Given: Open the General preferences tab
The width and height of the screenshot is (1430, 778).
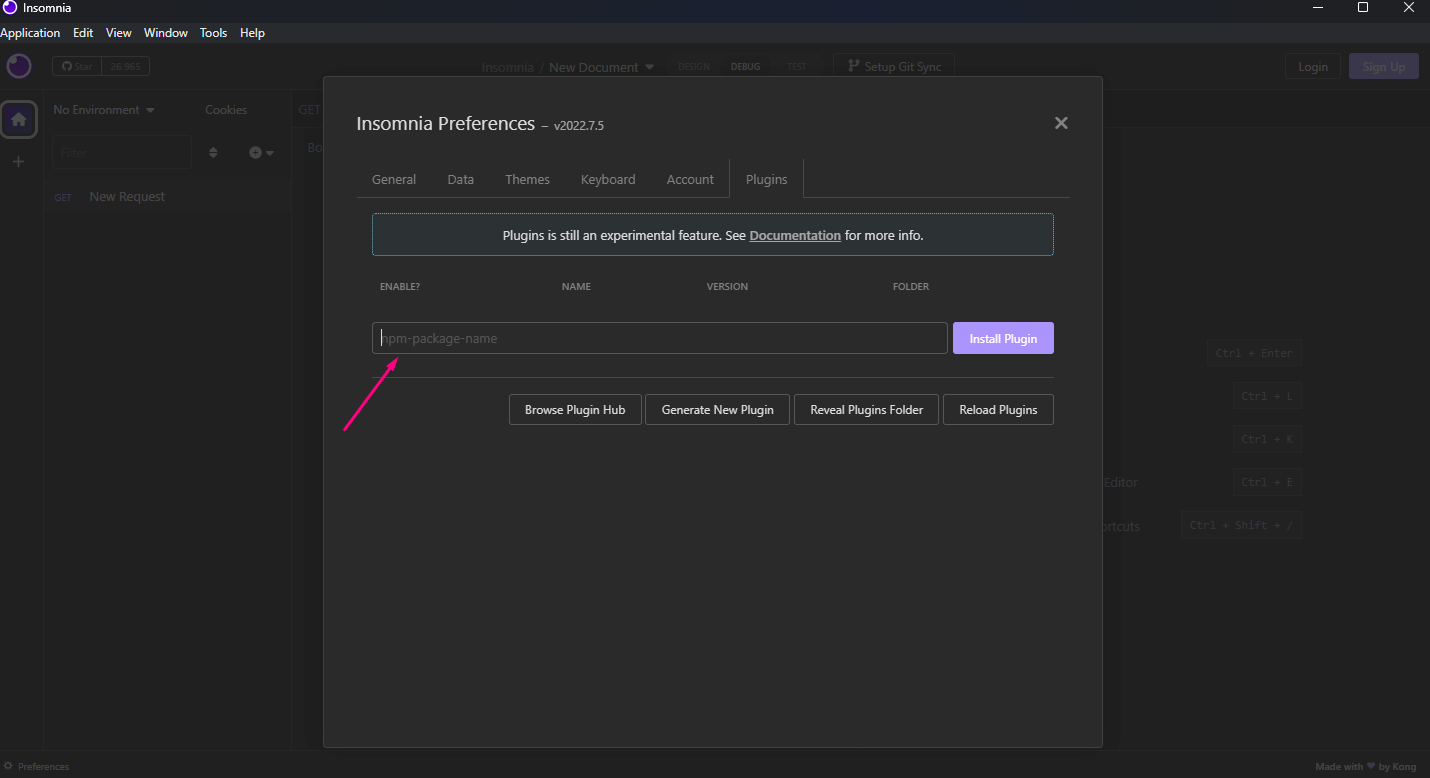Looking at the screenshot, I should 394,179.
